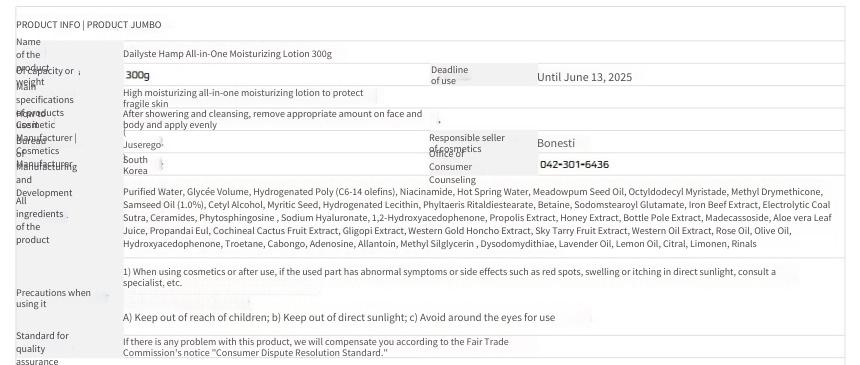Select the Juserego manufacturer cell

pyautogui.click(x=143, y=145)
